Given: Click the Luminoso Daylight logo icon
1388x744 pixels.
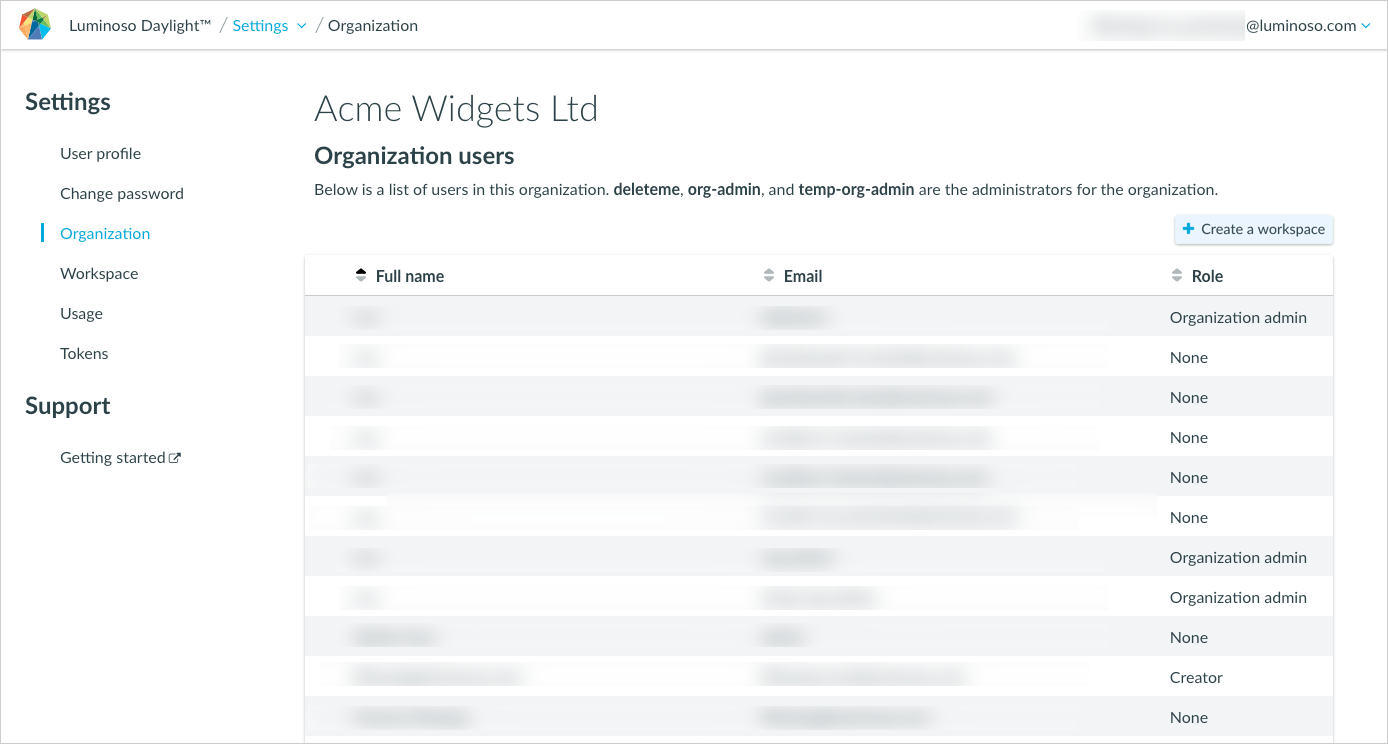Looking at the screenshot, I should point(35,25).
